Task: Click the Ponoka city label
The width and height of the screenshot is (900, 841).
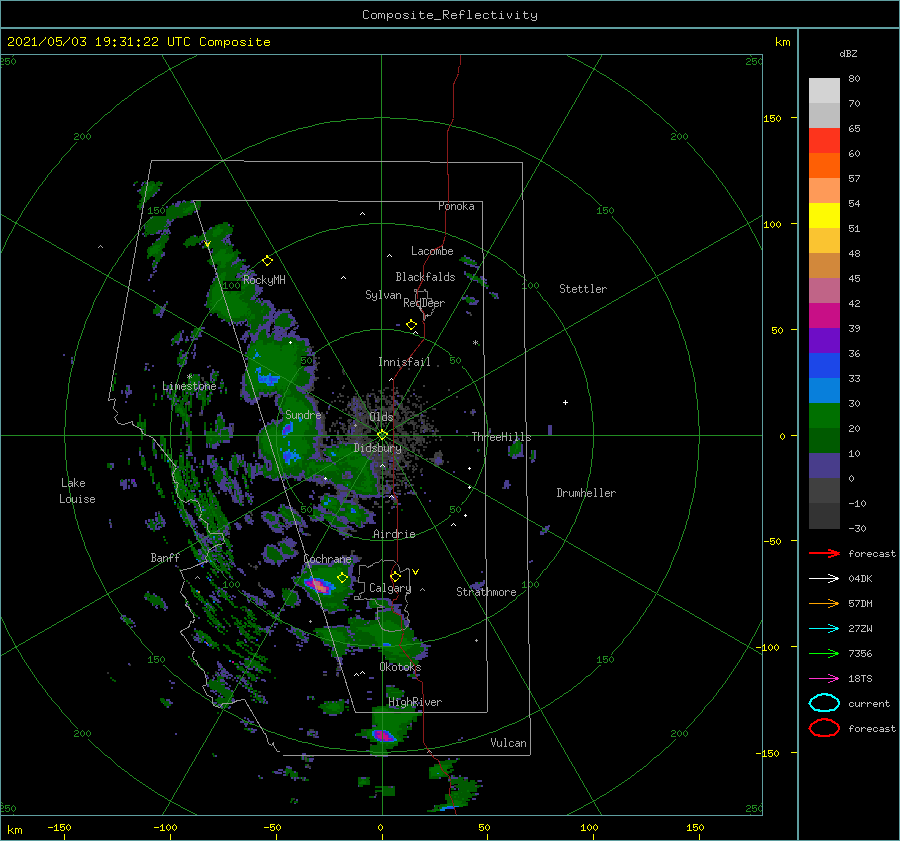Action: [456, 206]
